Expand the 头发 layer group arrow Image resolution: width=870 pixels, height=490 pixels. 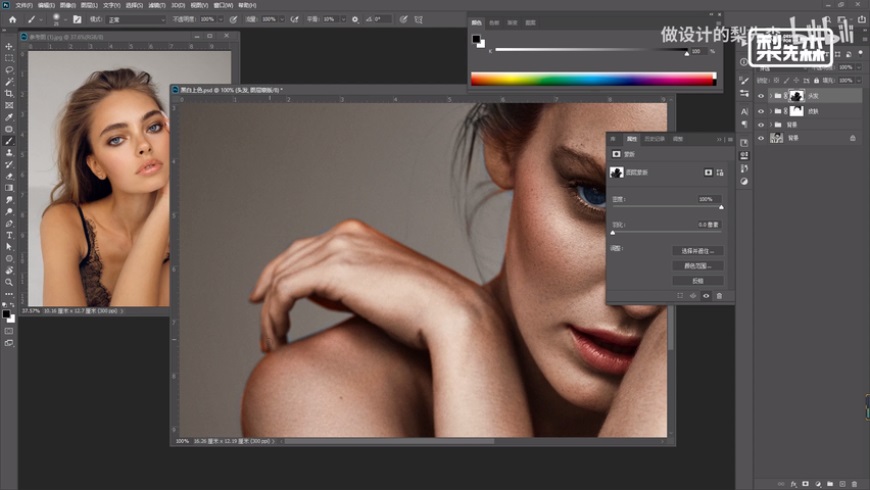[773, 96]
